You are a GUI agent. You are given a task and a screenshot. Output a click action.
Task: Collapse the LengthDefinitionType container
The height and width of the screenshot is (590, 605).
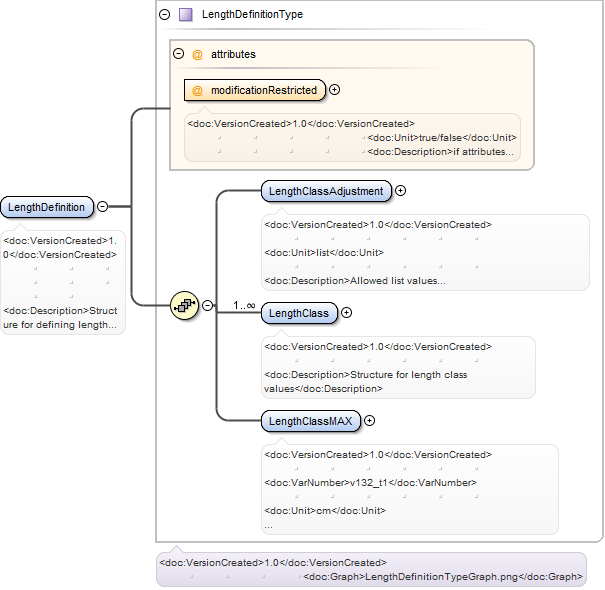(165, 15)
